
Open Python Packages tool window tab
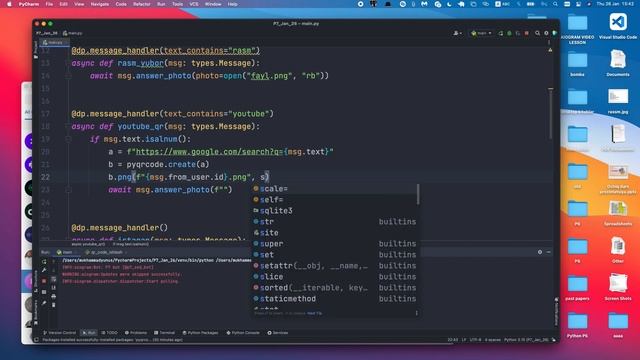[x=200, y=333]
